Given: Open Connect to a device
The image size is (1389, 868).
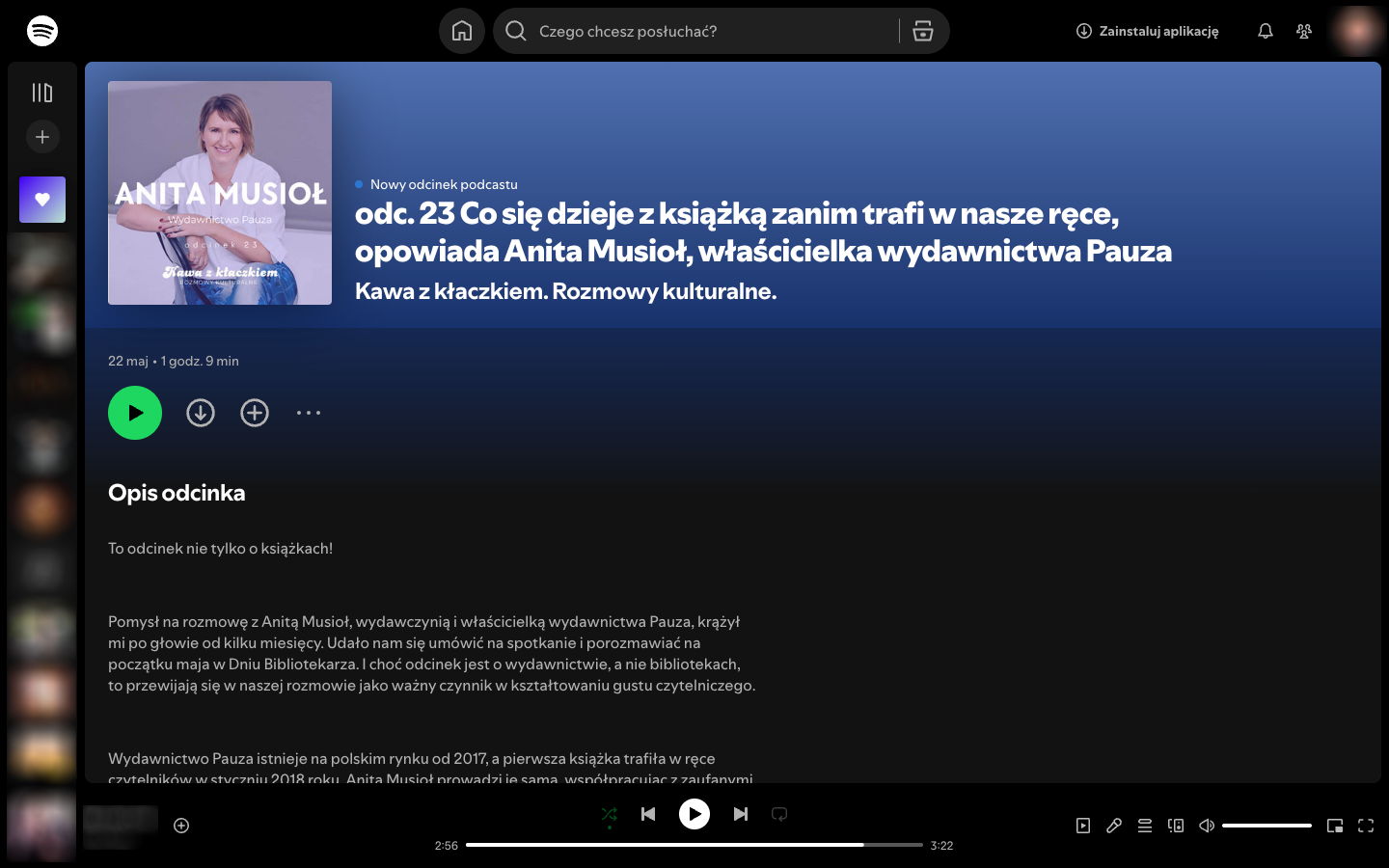Looking at the screenshot, I should pyautogui.click(x=1176, y=826).
